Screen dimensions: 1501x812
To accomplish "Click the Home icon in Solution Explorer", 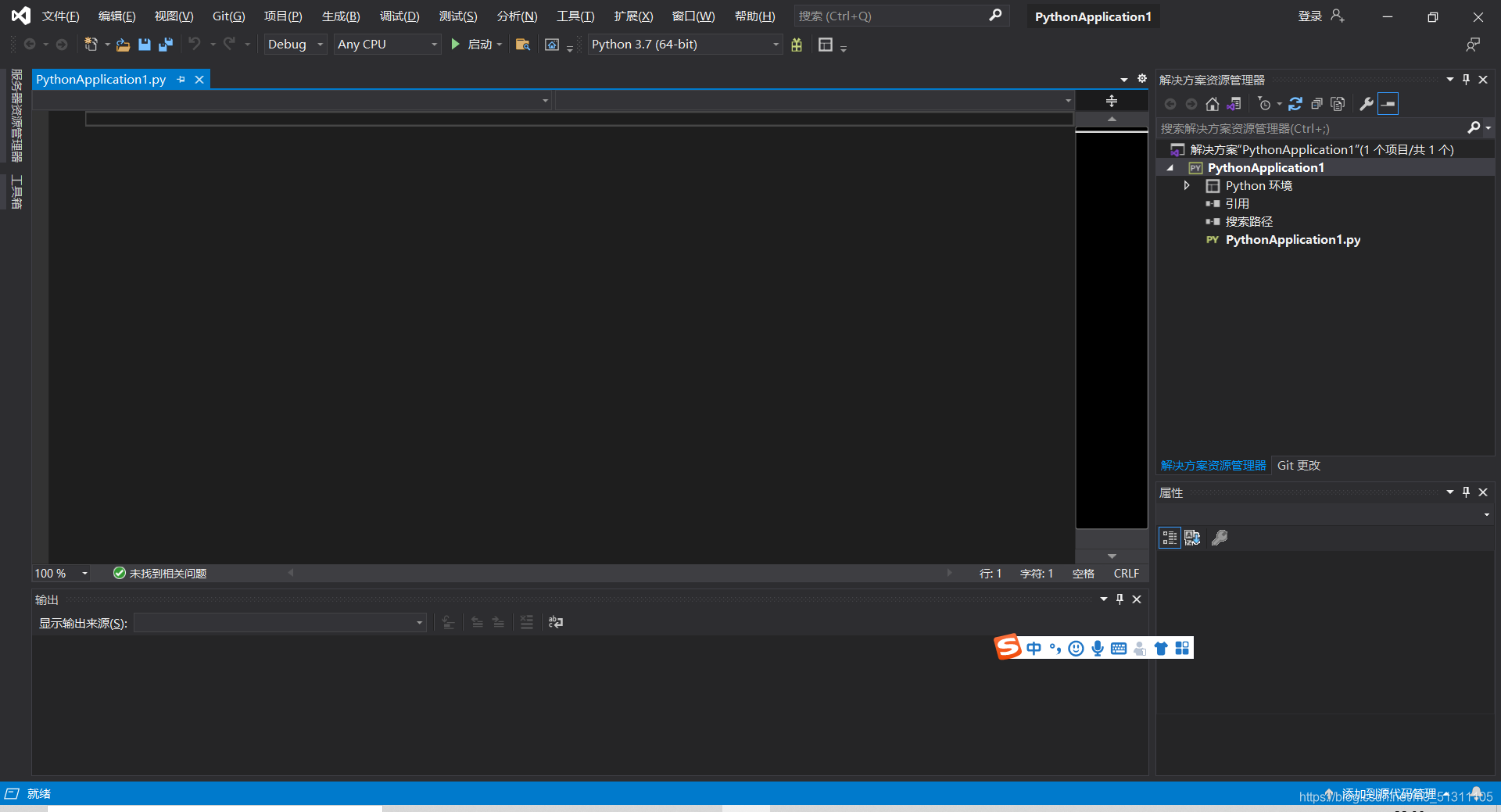I will point(1213,104).
